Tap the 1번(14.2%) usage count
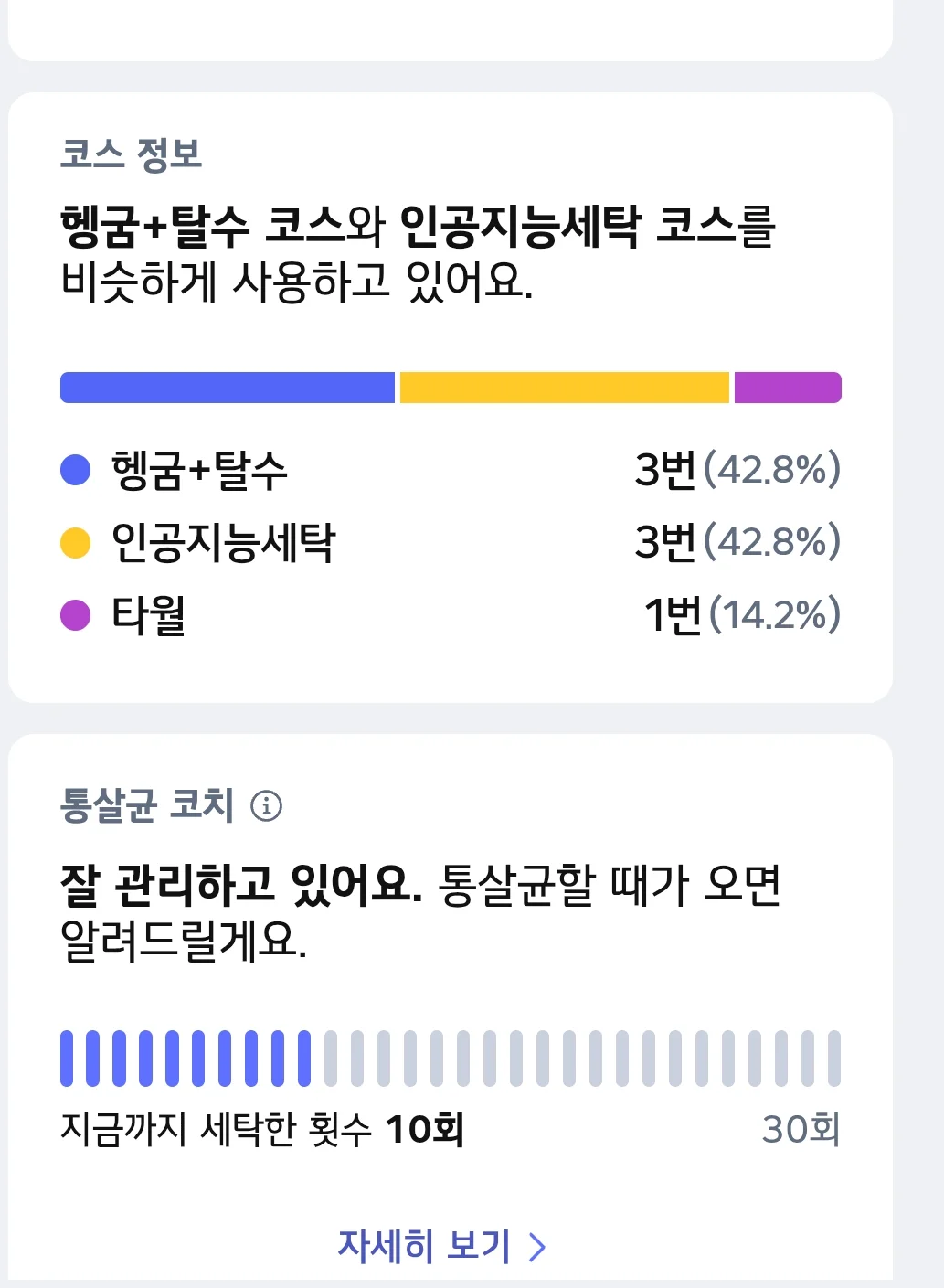Viewport: 944px width, 1288px height. pyautogui.click(x=742, y=614)
